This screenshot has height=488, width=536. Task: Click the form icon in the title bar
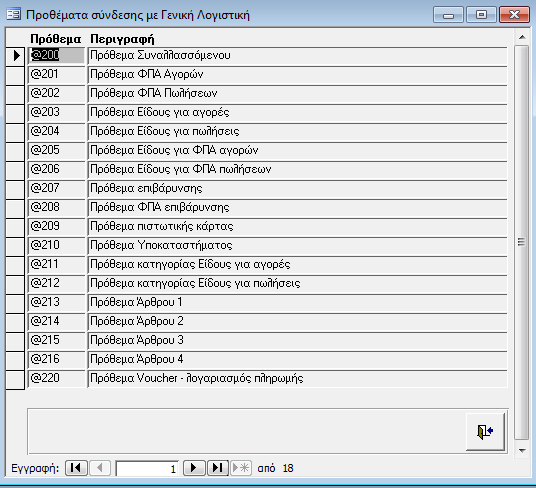14,14
